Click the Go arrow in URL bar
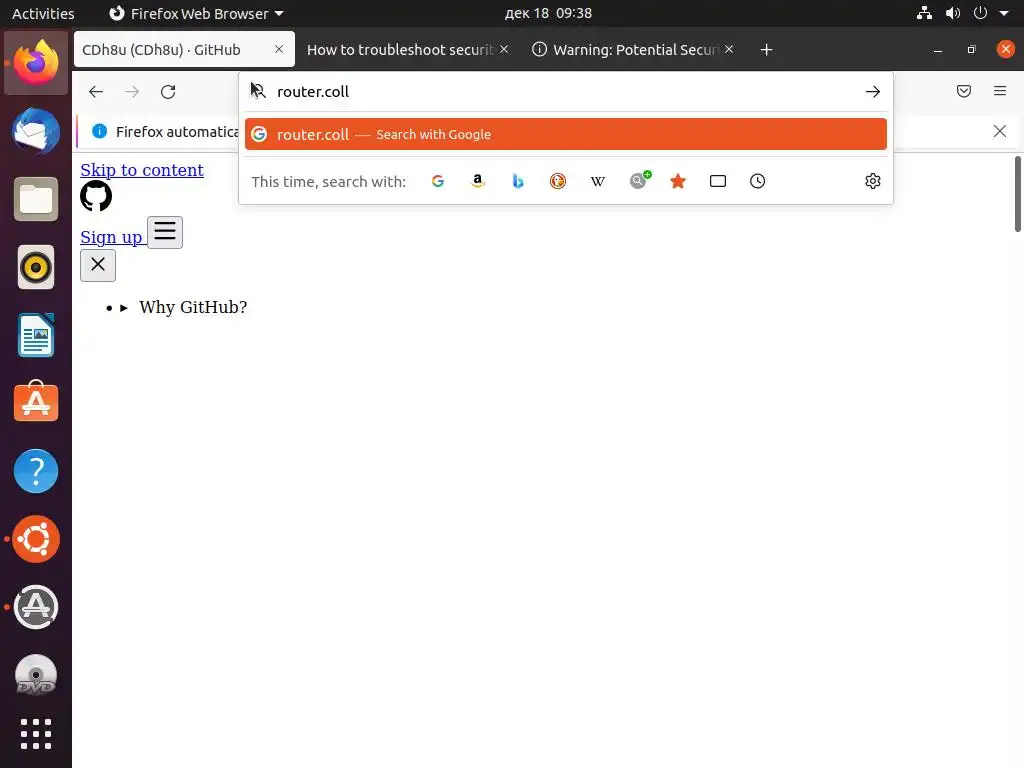This screenshot has width=1024, height=768. point(872,91)
